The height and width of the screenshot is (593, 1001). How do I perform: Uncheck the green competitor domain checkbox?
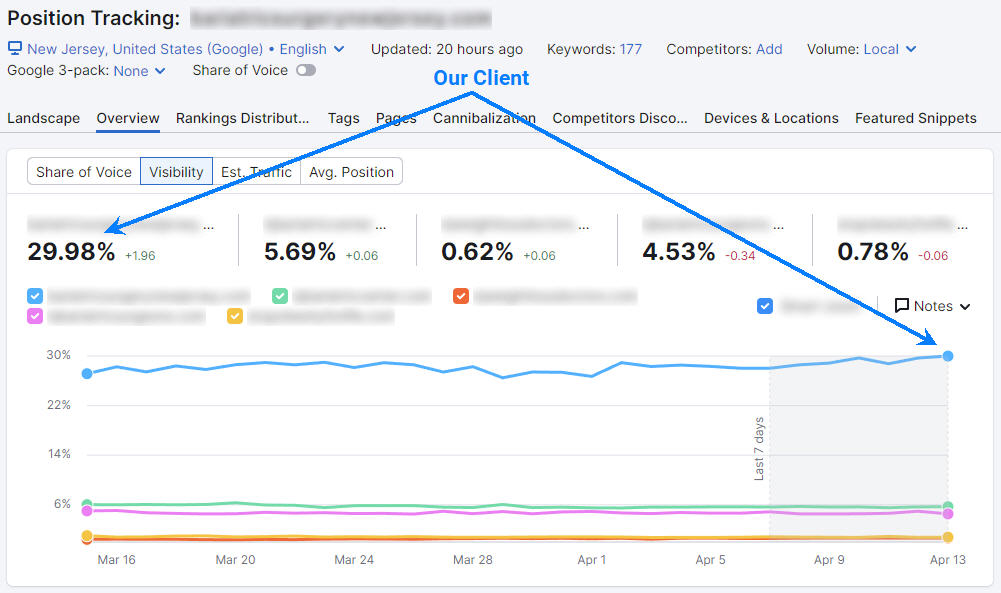point(280,296)
